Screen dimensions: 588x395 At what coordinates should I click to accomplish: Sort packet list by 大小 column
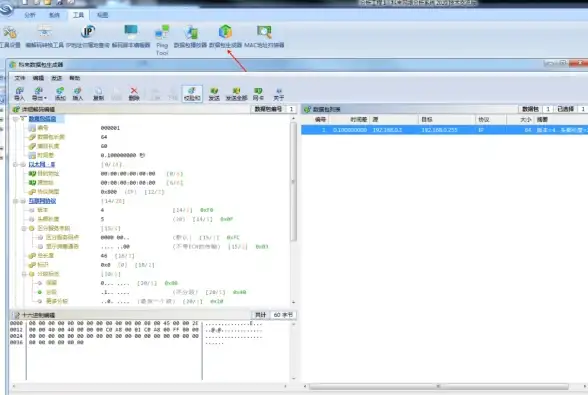520,120
